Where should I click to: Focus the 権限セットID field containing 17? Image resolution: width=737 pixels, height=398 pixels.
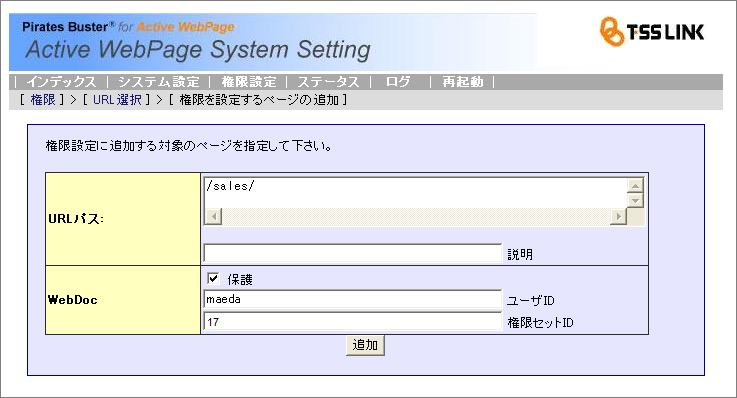pyautogui.click(x=353, y=322)
